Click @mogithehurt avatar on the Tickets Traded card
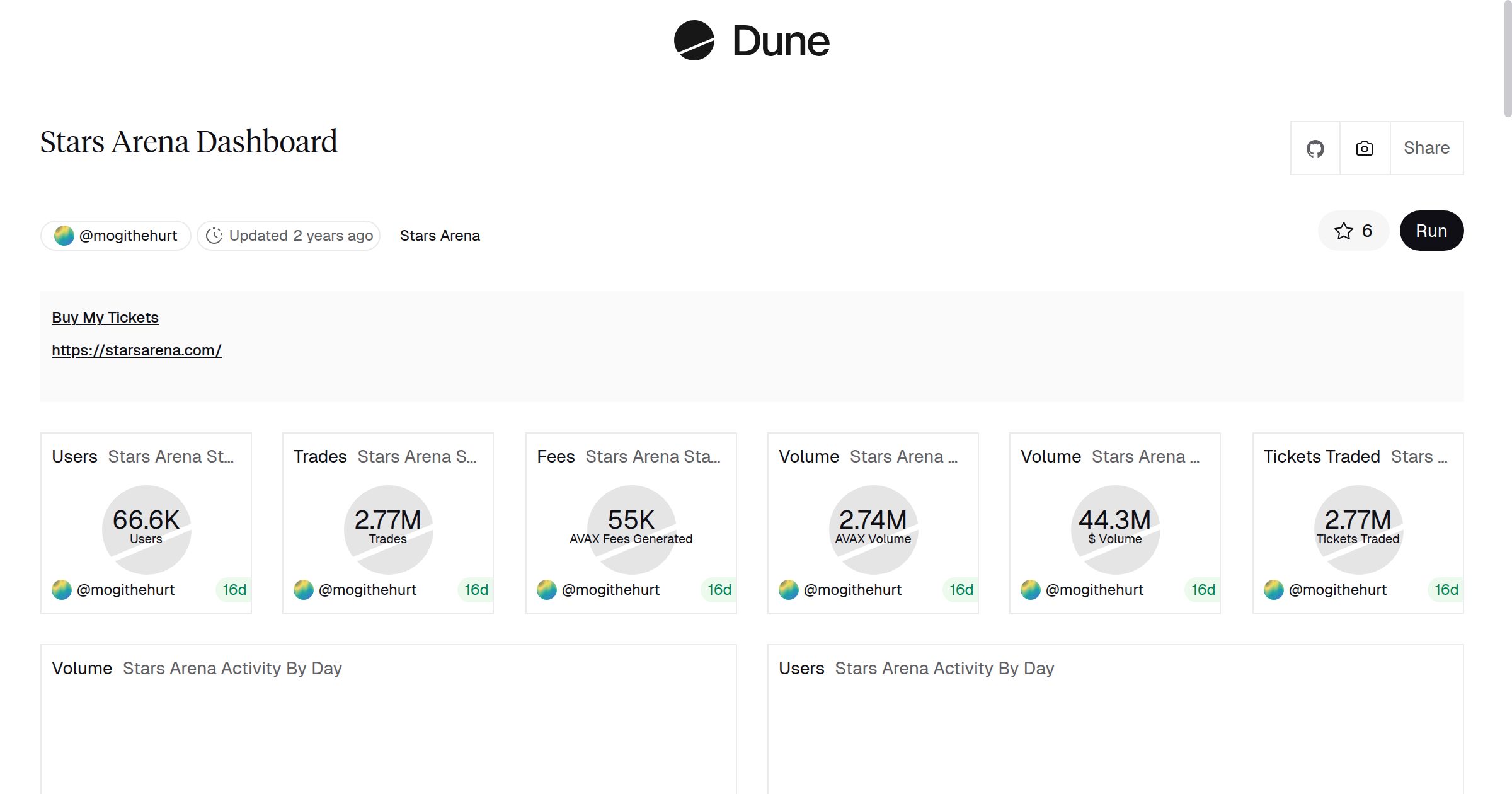1512x794 pixels. 1274,590
